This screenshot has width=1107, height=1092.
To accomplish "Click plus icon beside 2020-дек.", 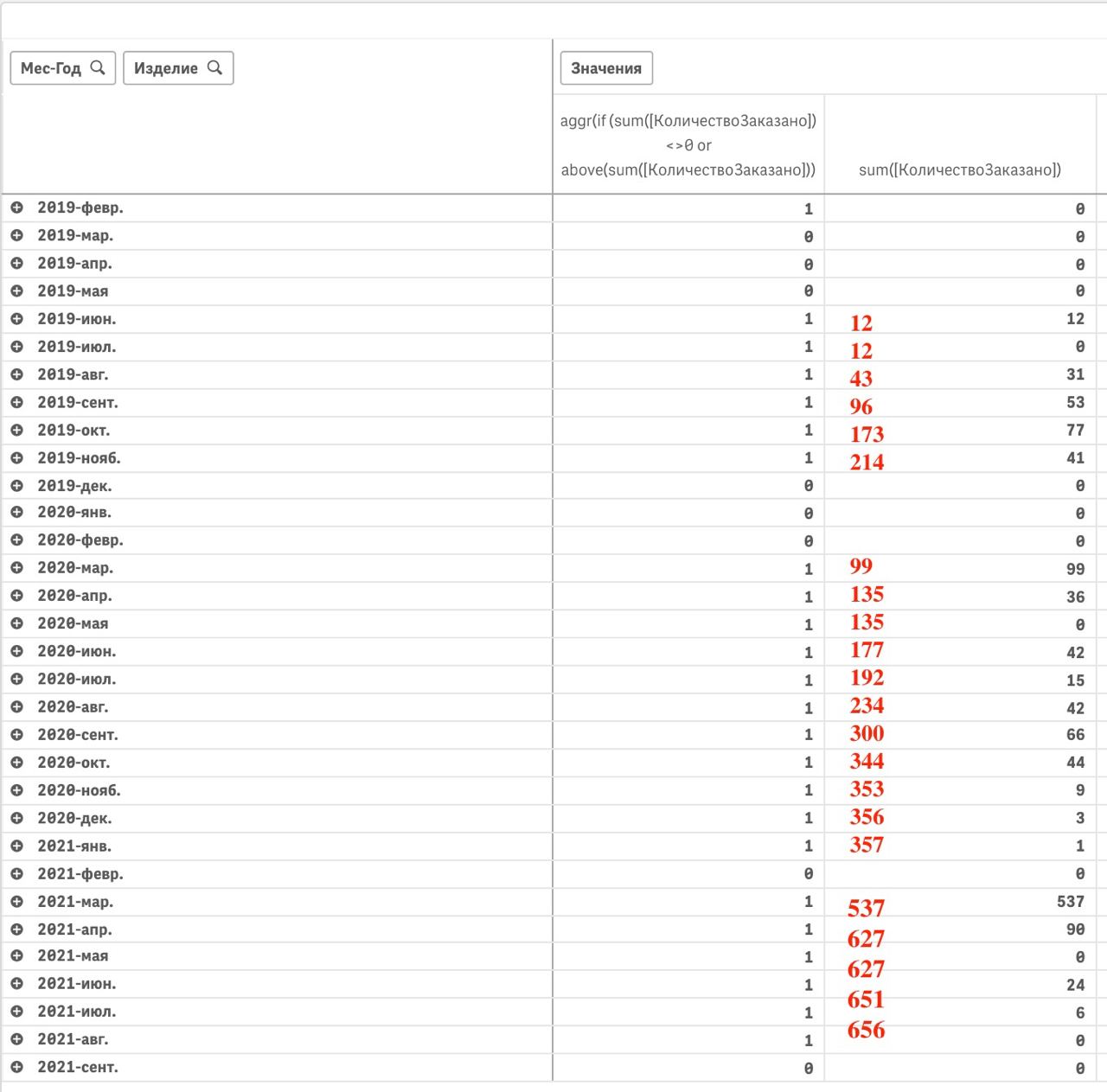I will click(x=16, y=818).
